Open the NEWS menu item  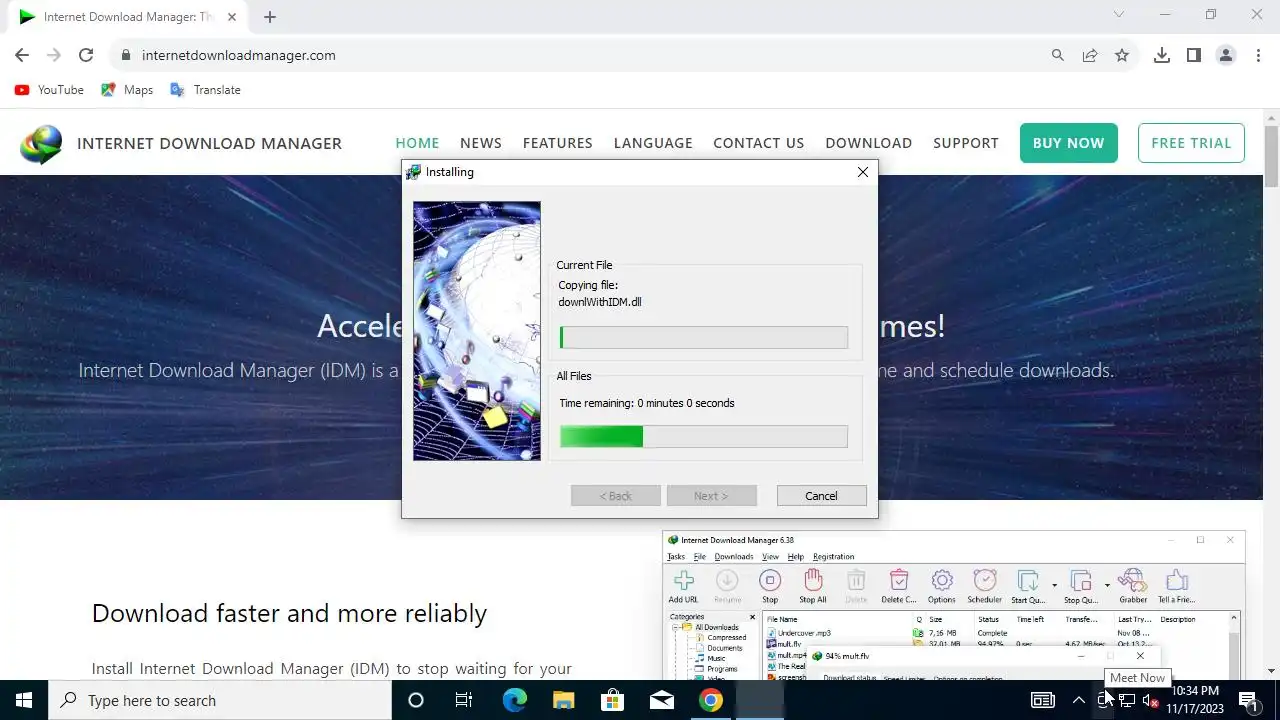tap(481, 143)
